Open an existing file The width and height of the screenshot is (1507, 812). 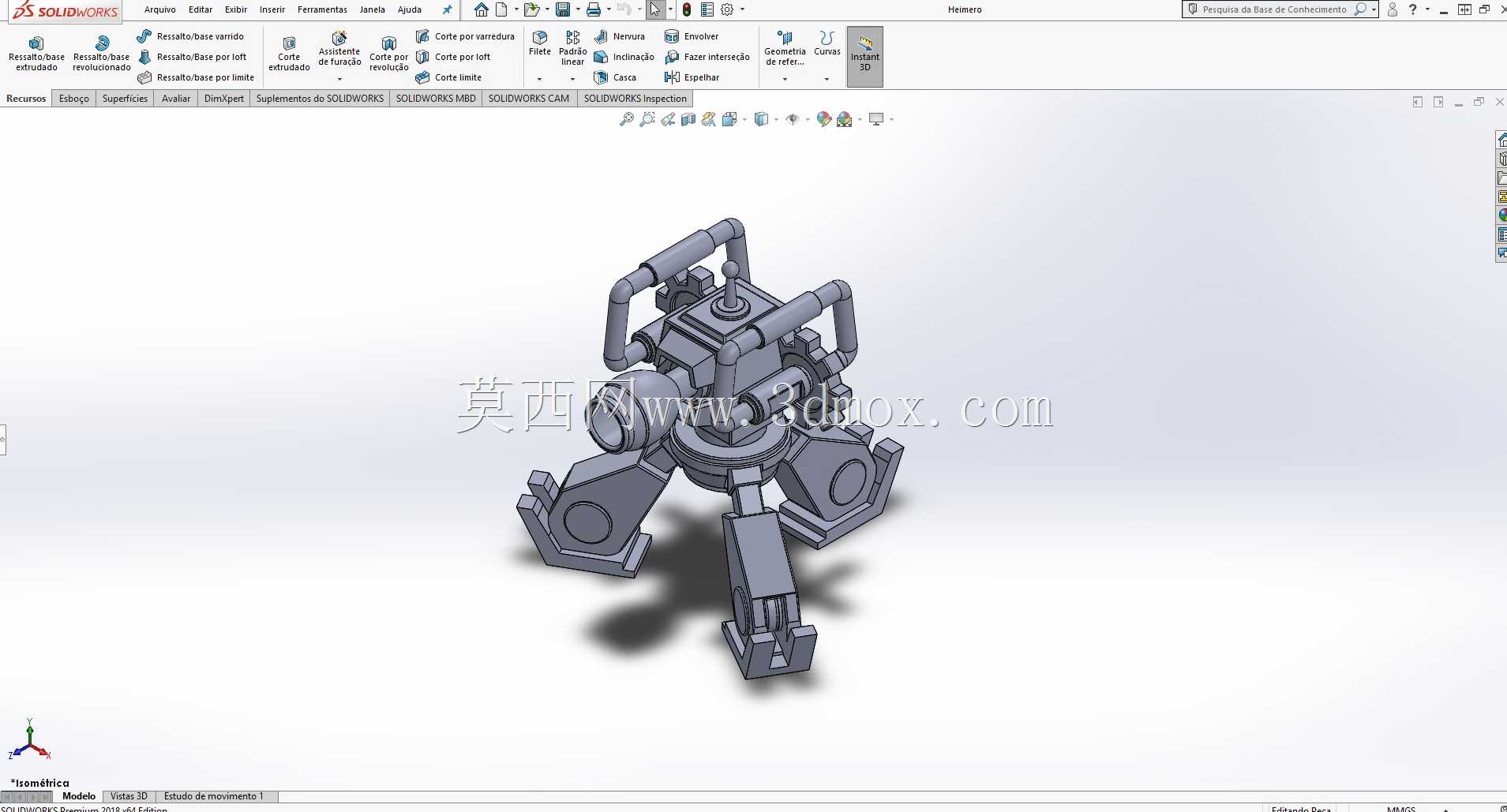(532, 9)
